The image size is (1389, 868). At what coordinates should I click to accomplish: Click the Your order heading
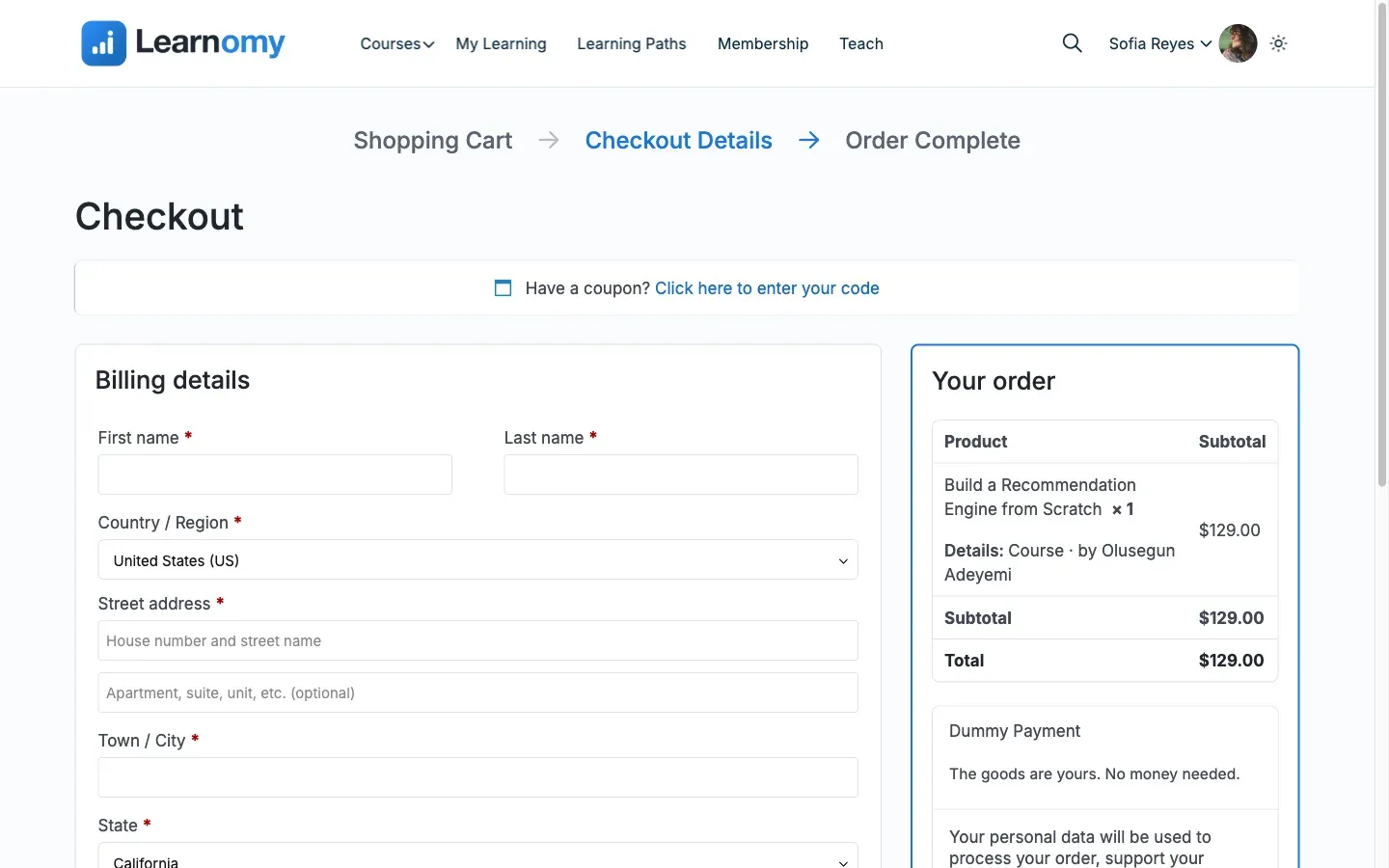[994, 381]
